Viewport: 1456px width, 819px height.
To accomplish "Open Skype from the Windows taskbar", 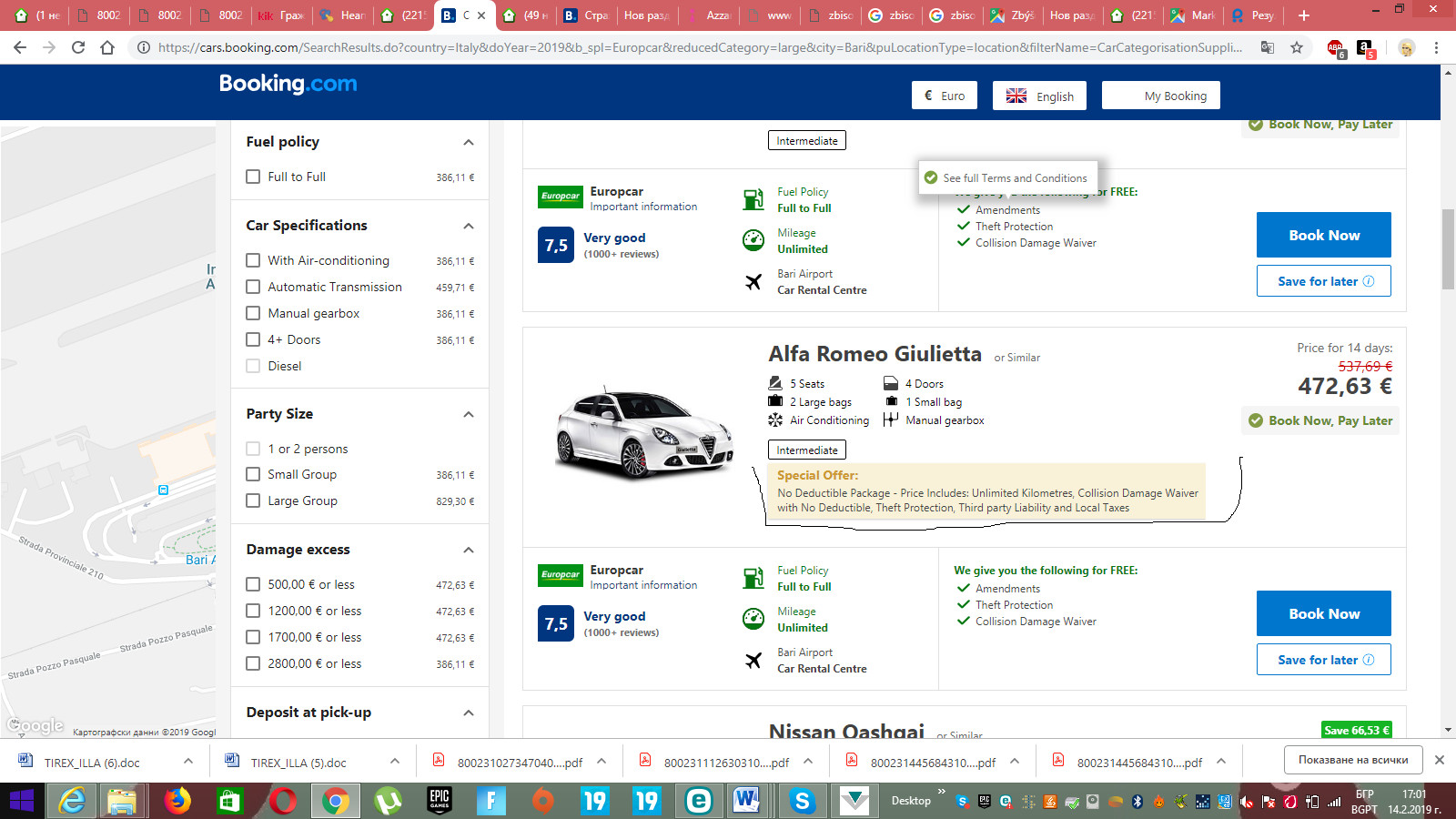I will tap(802, 801).
